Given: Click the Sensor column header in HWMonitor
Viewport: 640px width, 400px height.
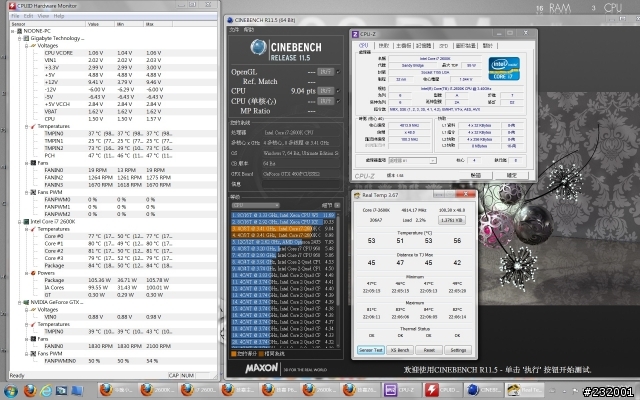Looking at the screenshot, I should (47, 24).
